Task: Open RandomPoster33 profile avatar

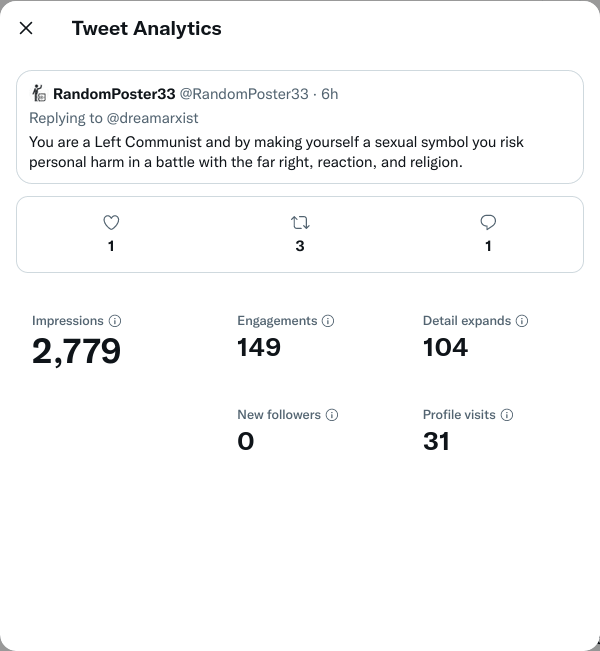Action: click(39, 94)
